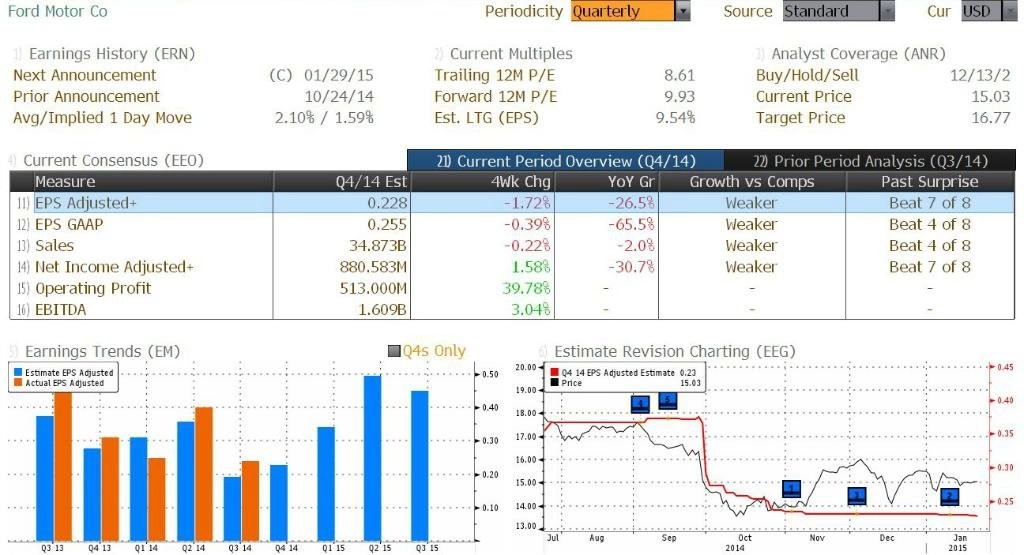Image resolution: width=1024 pixels, height=555 pixels.
Task: Click the blue event marker above August
Action: tap(640, 404)
